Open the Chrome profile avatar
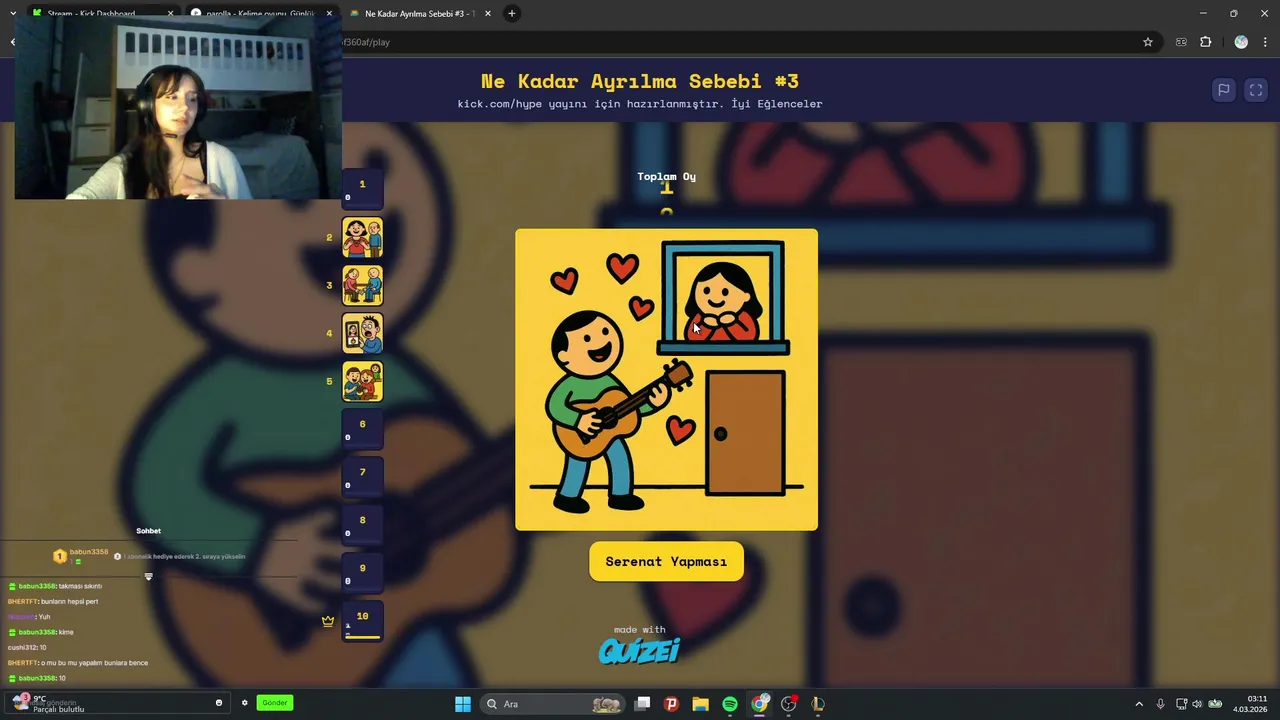The image size is (1280, 720). tap(1241, 42)
